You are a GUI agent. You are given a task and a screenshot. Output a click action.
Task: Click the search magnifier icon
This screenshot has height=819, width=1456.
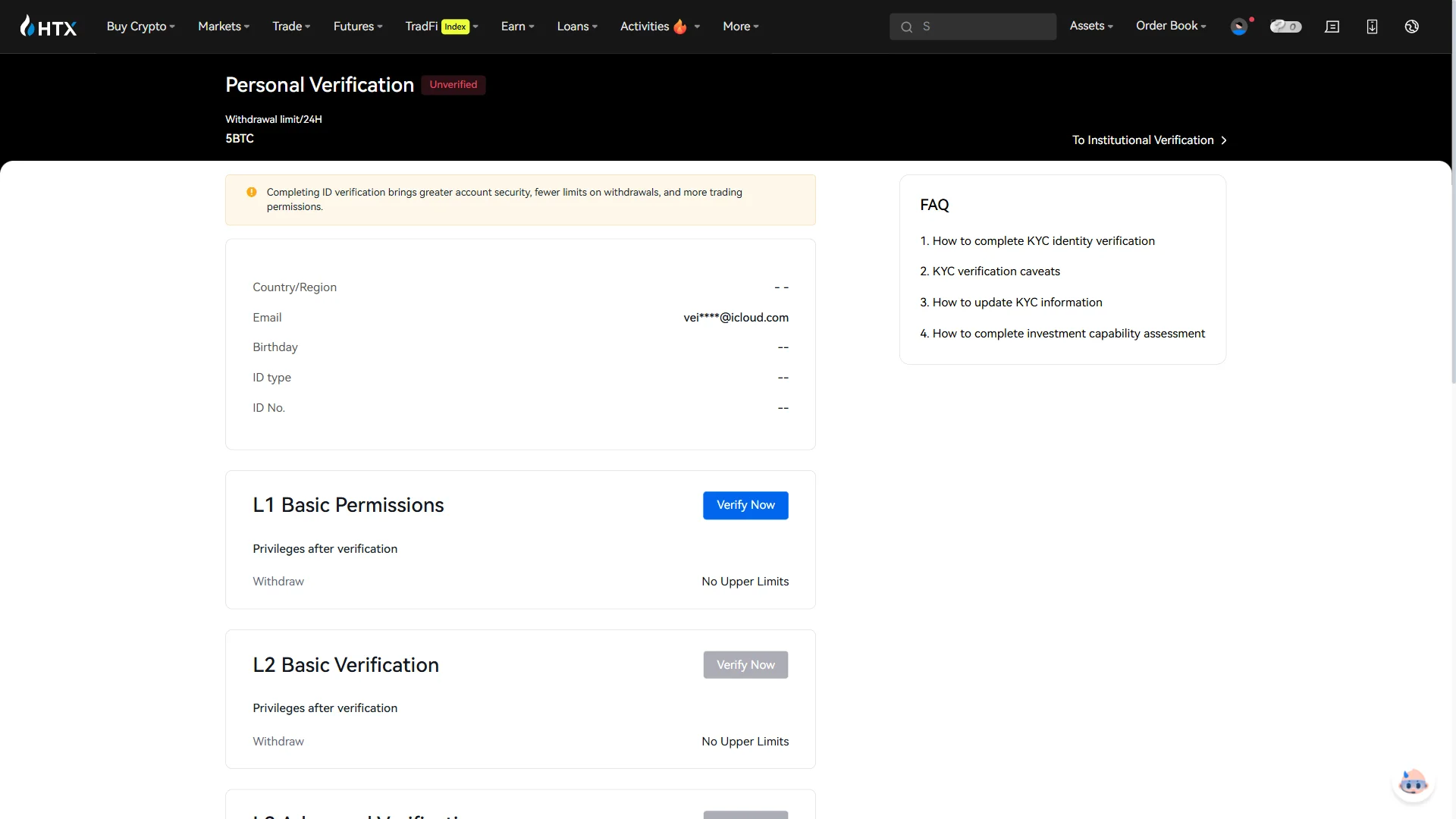tap(906, 27)
